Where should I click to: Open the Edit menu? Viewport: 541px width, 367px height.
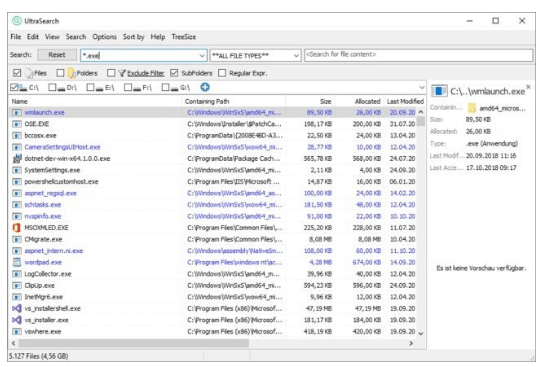(33, 37)
